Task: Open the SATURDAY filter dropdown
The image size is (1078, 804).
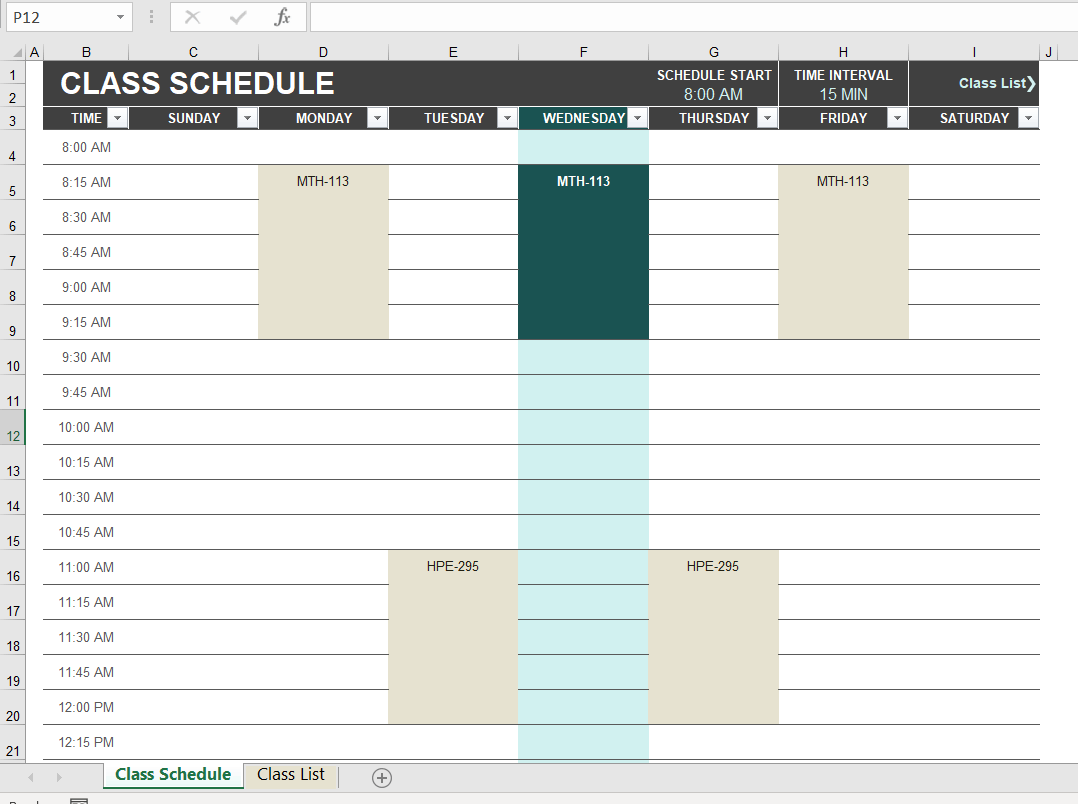Action: (1028, 117)
